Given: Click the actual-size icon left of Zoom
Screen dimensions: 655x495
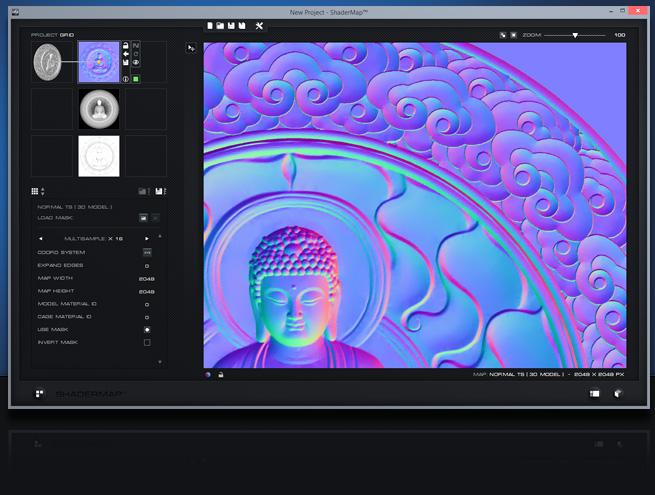Looking at the screenshot, I should [x=513, y=35].
